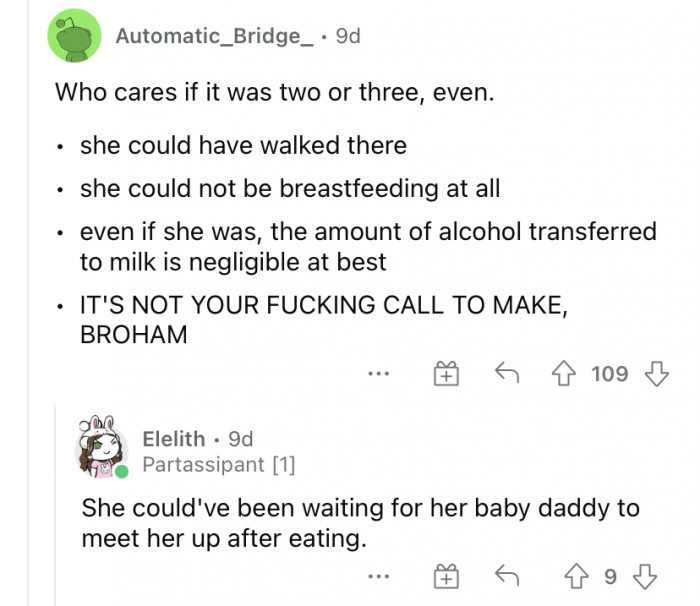Open more options on Automatic_Bridge_'s comment
Screen dimensions: 700x606
(x=377, y=375)
